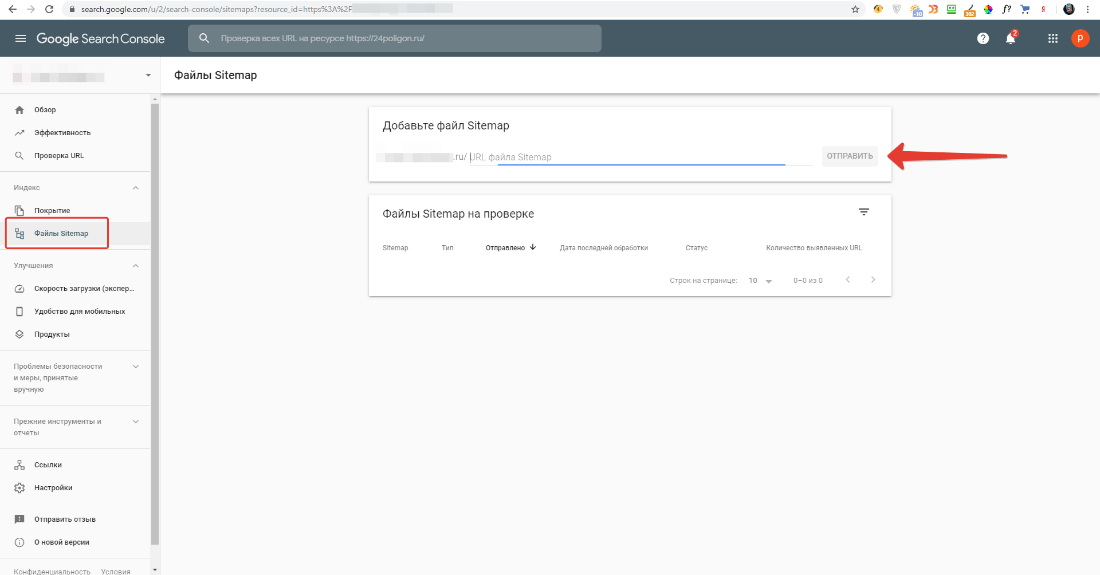The height and width of the screenshot is (575, 1100).
Task: Open the help question mark icon
Action: click(x=983, y=39)
